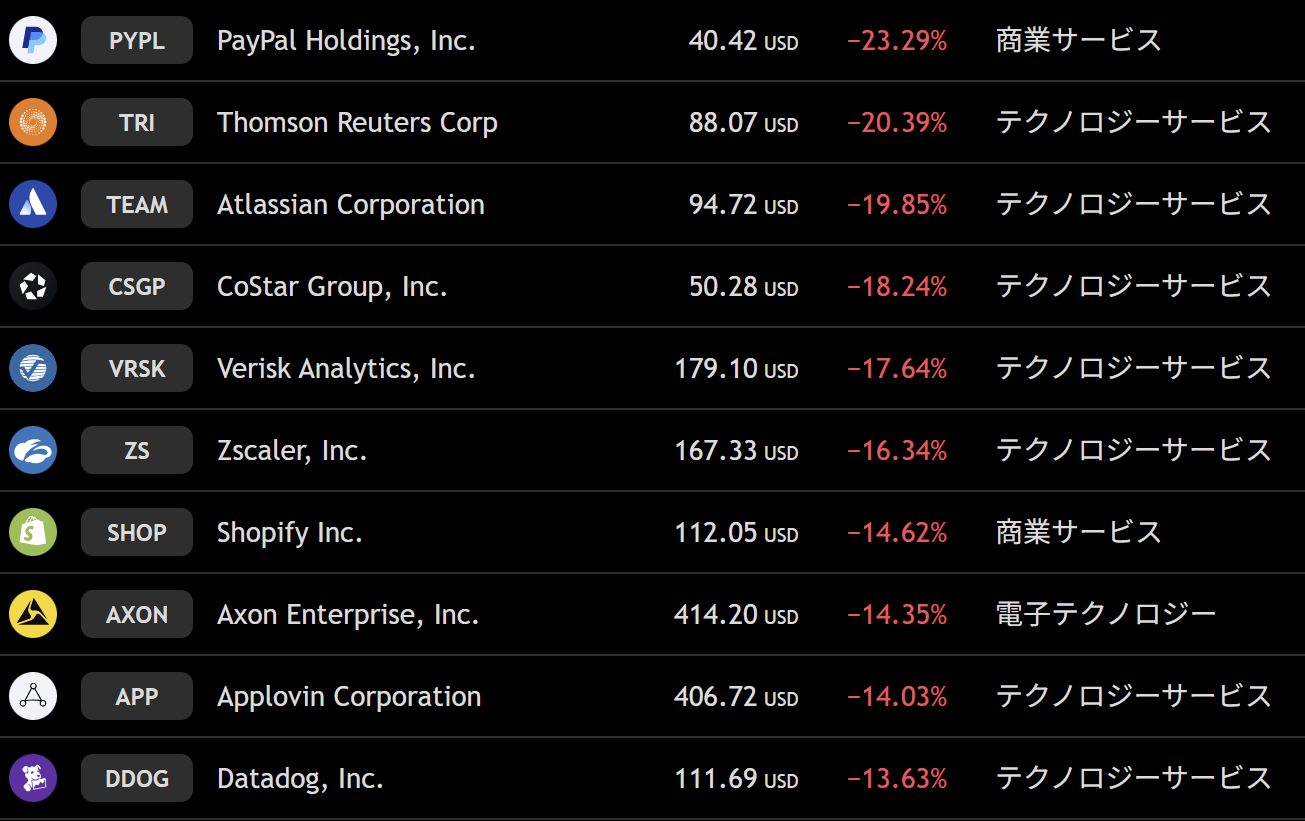
Task: Click the Axon yellow logo icon
Action: [x=33, y=615]
